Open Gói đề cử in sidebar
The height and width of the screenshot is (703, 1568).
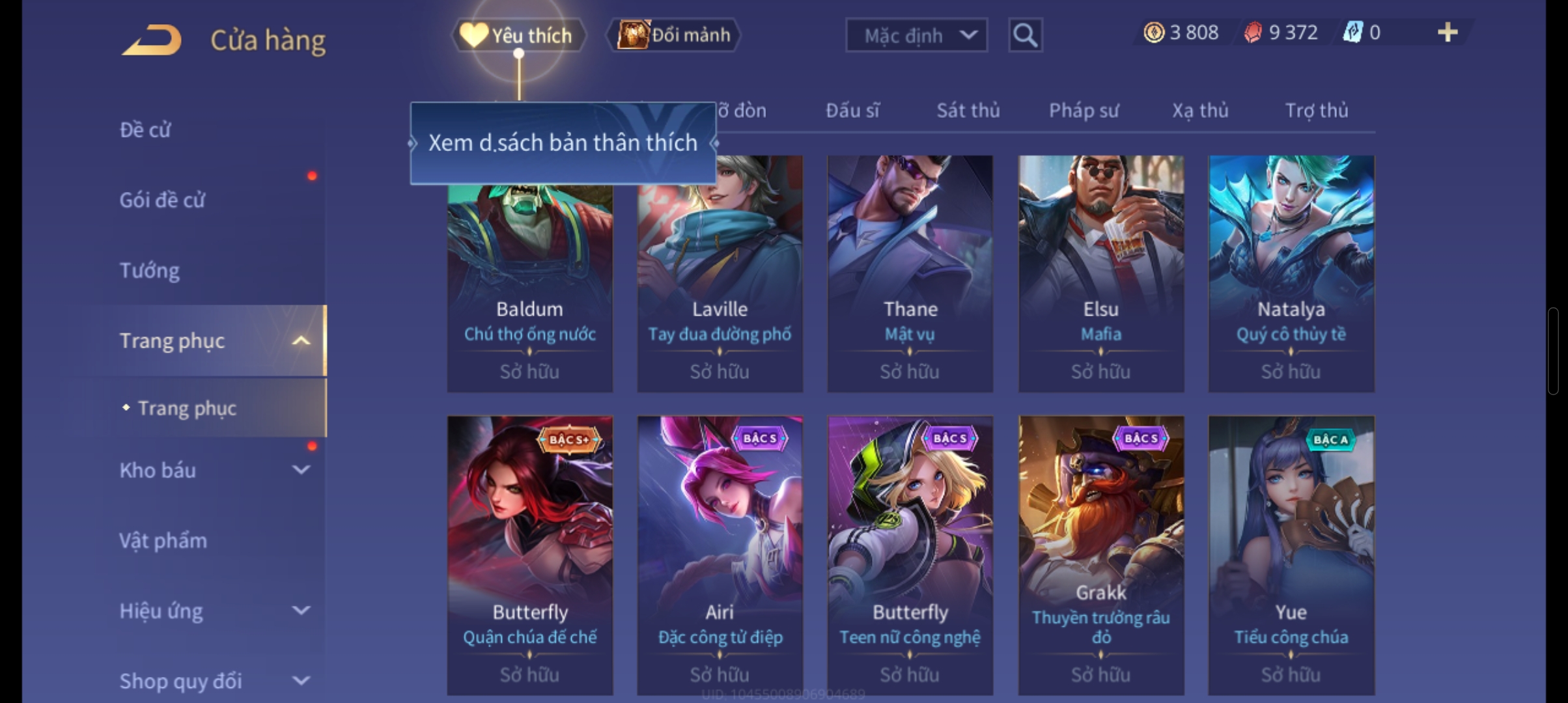tap(162, 200)
